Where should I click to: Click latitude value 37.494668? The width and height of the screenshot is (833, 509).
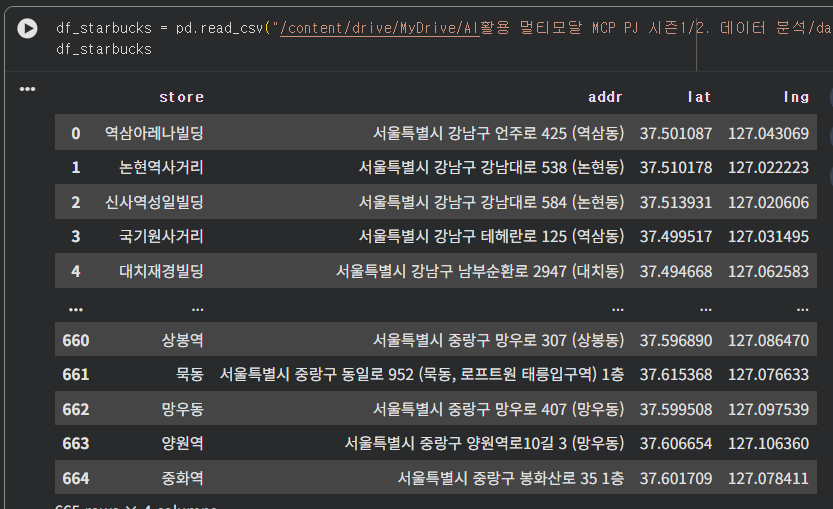676,271
